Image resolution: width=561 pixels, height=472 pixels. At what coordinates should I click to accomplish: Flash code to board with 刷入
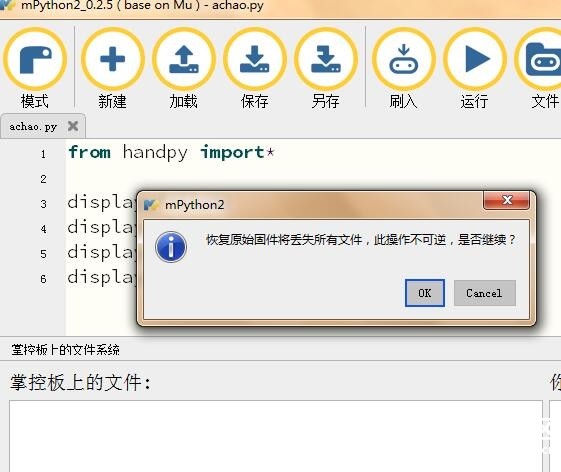[403, 68]
